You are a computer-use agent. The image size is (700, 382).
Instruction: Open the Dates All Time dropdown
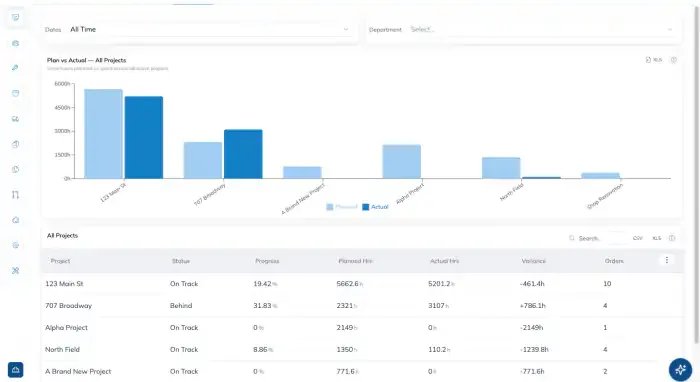tap(200, 29)
